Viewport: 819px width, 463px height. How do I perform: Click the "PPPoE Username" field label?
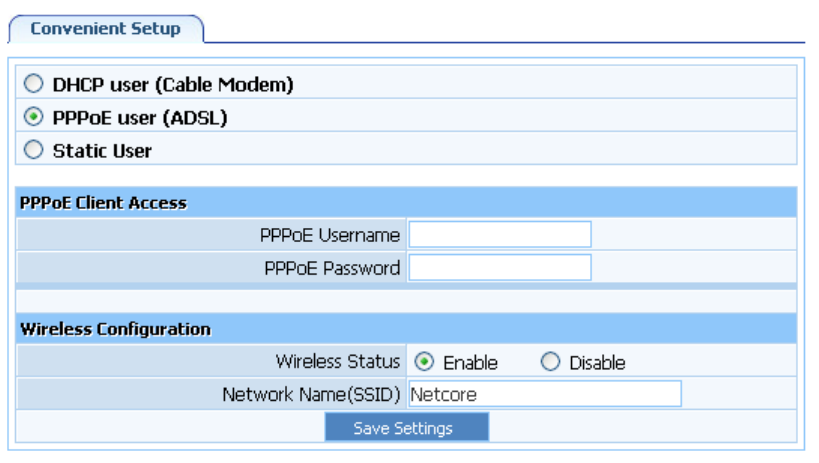[x=329, y=236]
